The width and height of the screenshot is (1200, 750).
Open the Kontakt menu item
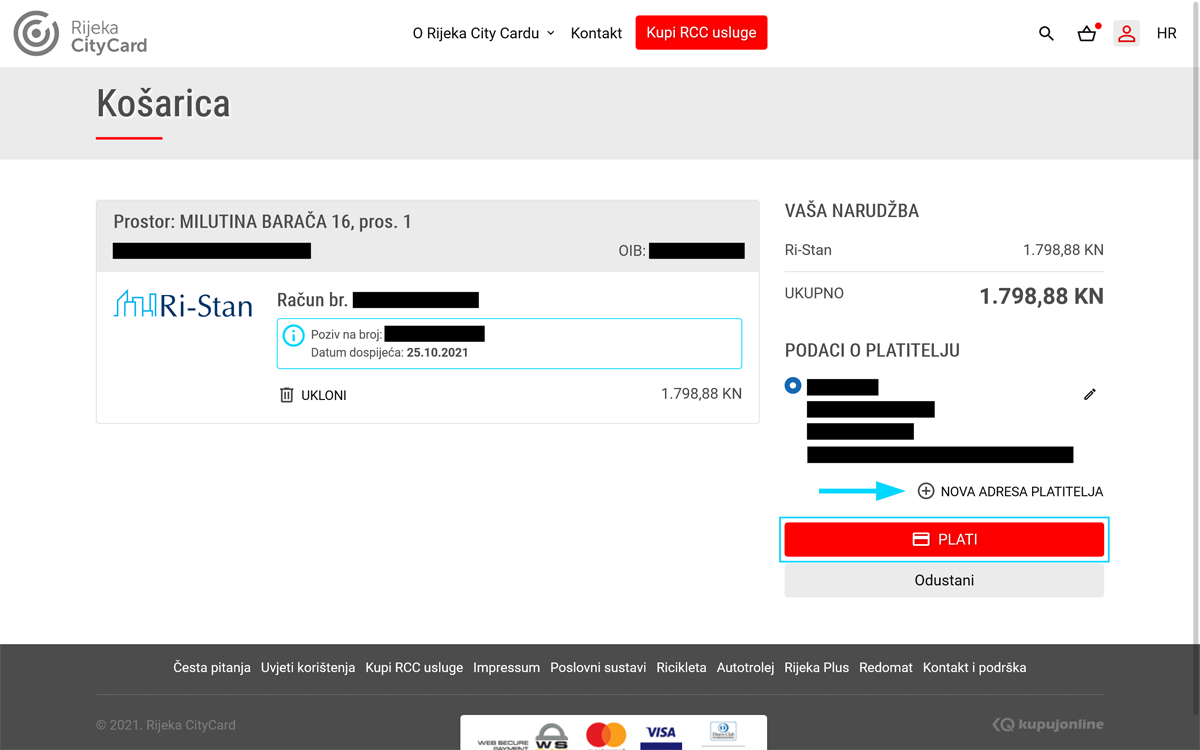pyautogui.click(x=596, y=33)
